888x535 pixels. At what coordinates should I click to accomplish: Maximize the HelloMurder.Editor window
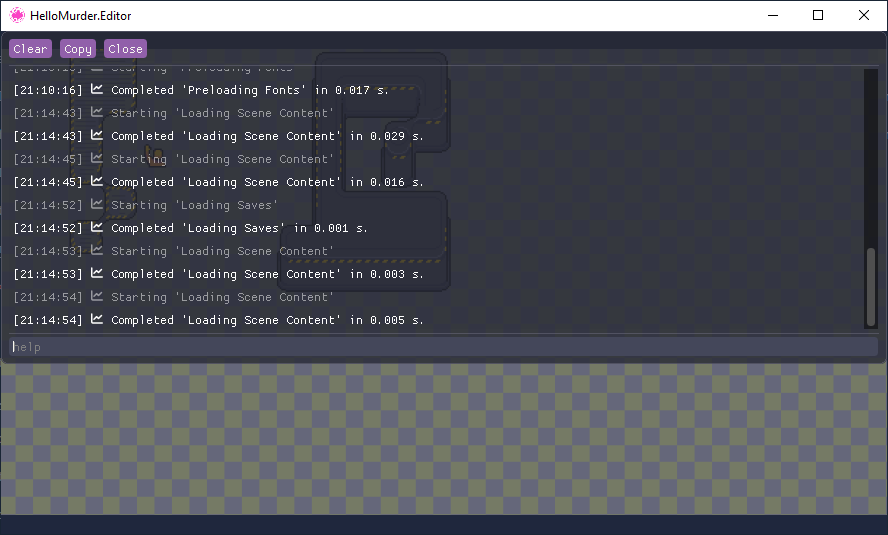pyautogui.click(x=818, y=16)
